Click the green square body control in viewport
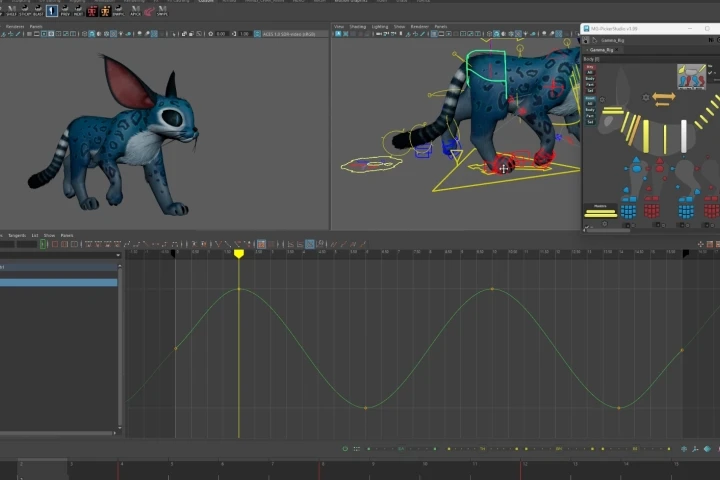 coord(486,73)
